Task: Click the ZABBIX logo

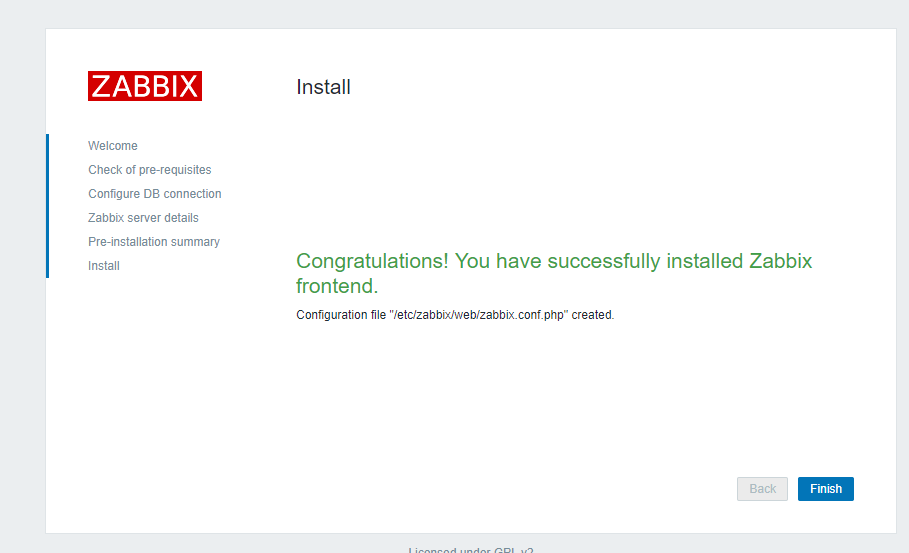Action: 145,86
